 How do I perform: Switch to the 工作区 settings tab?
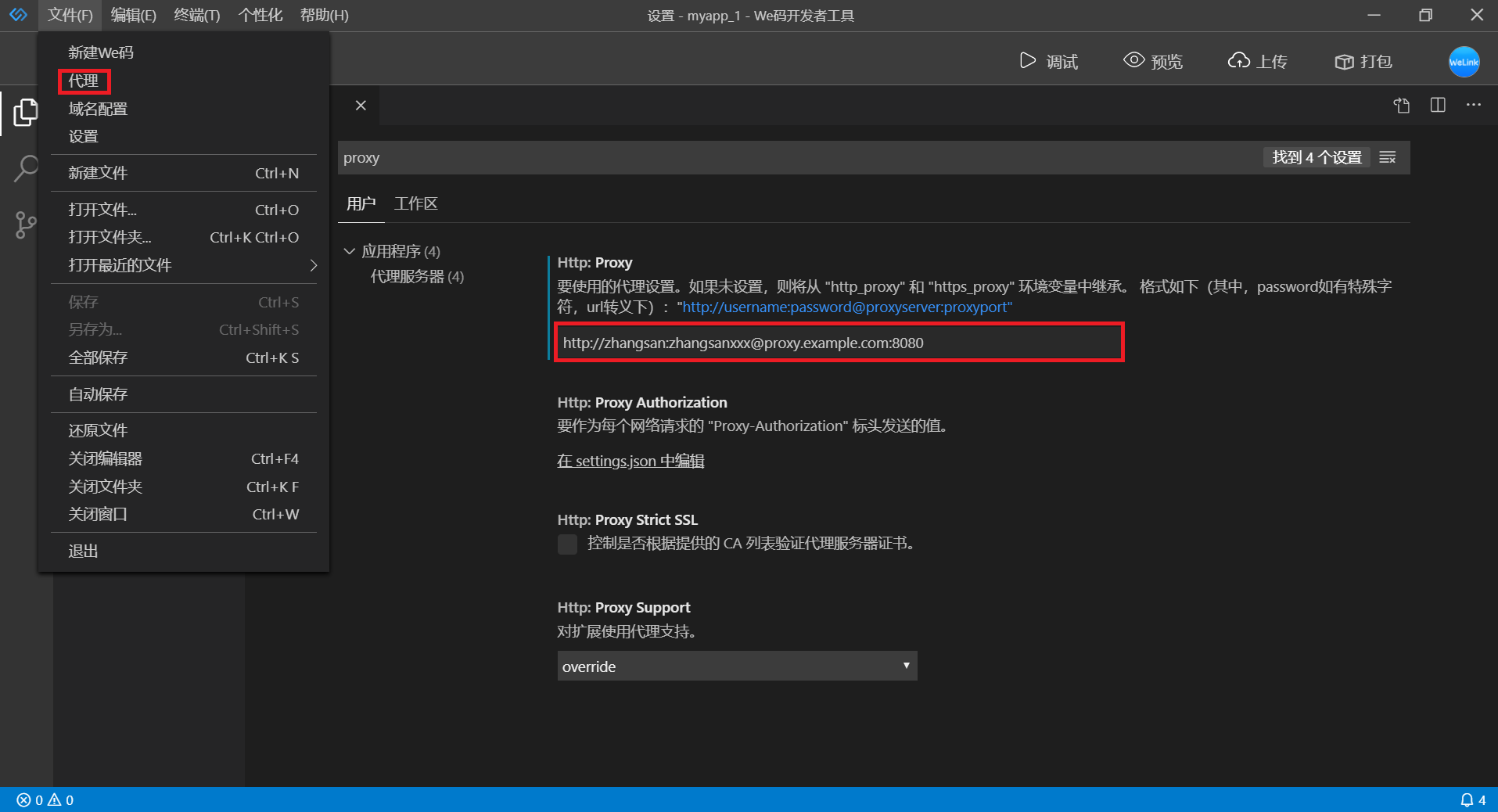(x=415, y=203)
